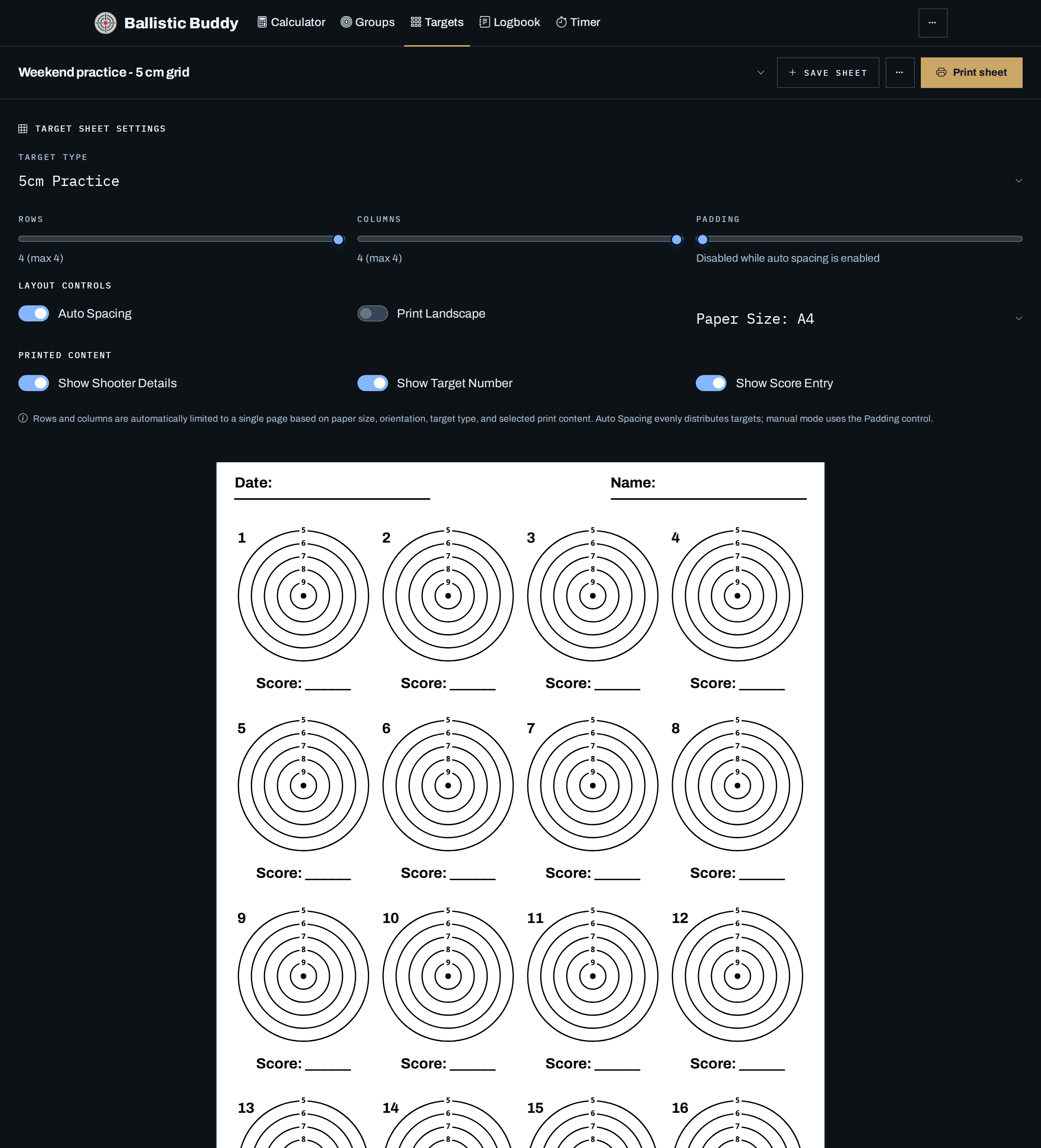Image resolution: width=1041 pixels, height=1148 pixels.
Task: Click the Rows slider handle
Action: pos(338,239)
